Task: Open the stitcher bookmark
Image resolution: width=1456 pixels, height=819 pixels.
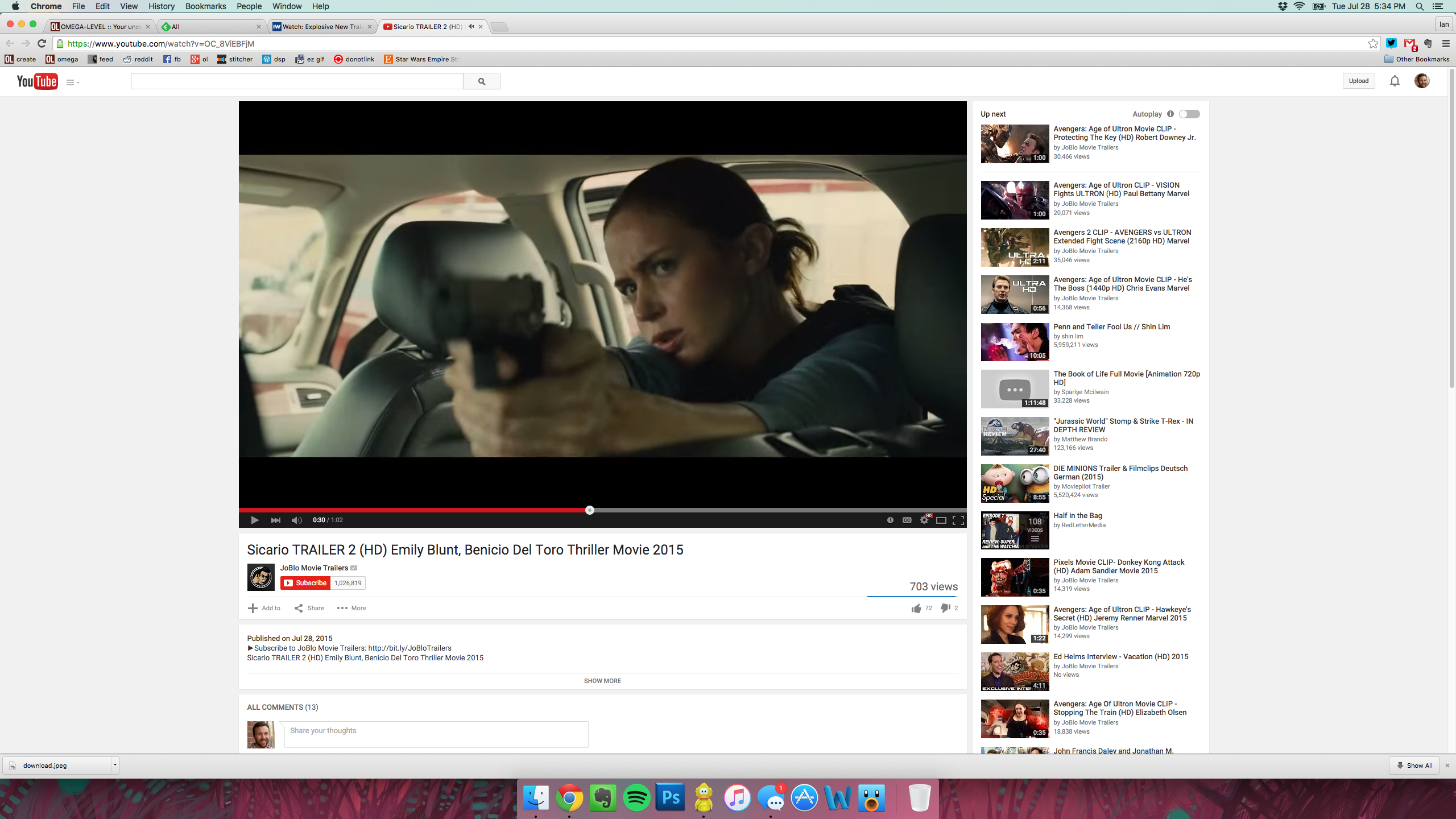Action: 234,59
